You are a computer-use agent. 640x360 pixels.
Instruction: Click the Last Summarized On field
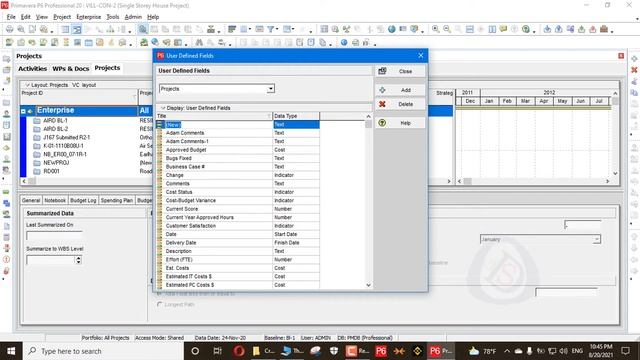[x=54, y=236]
